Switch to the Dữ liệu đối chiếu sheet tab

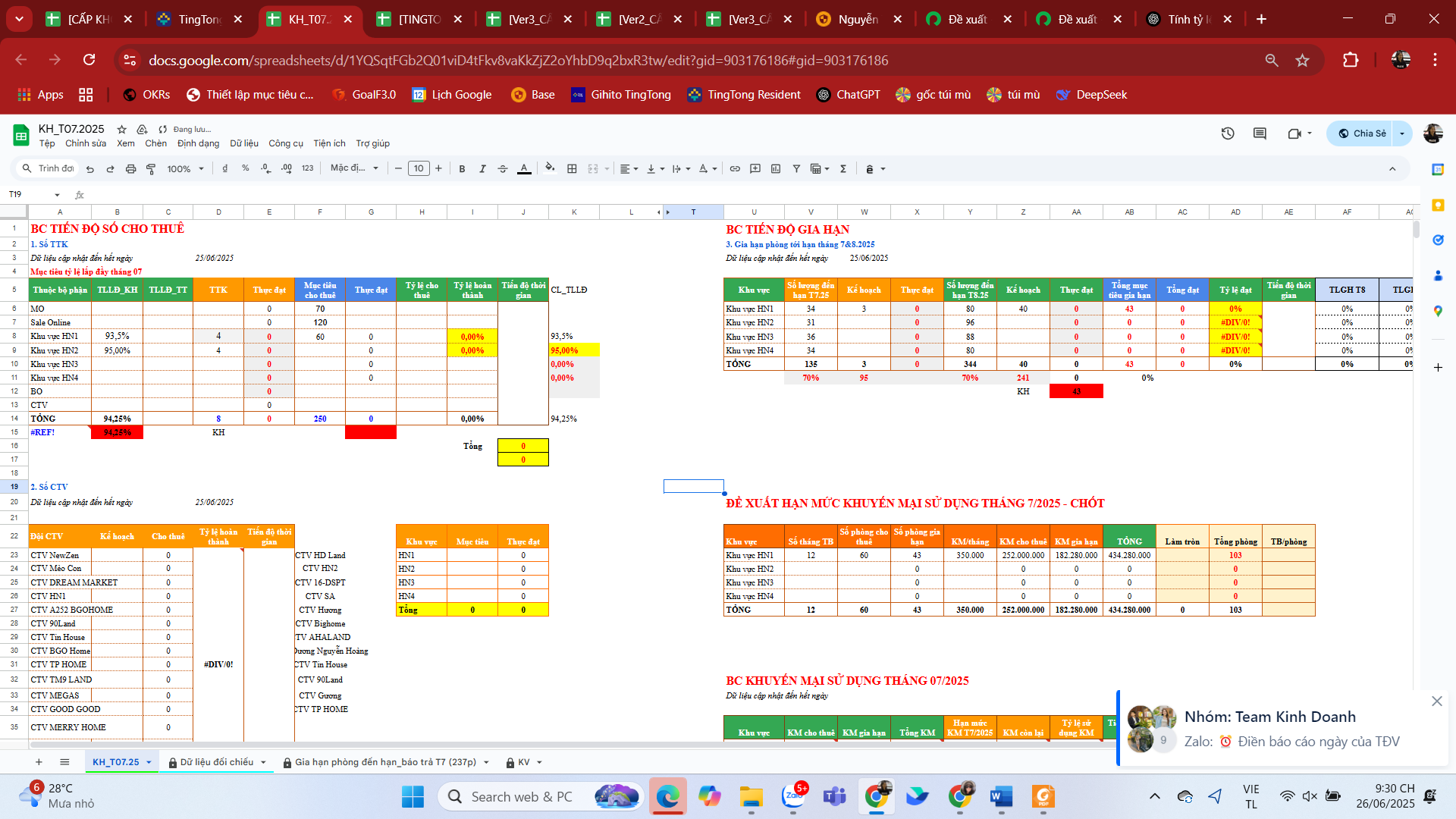click(216, 762)
